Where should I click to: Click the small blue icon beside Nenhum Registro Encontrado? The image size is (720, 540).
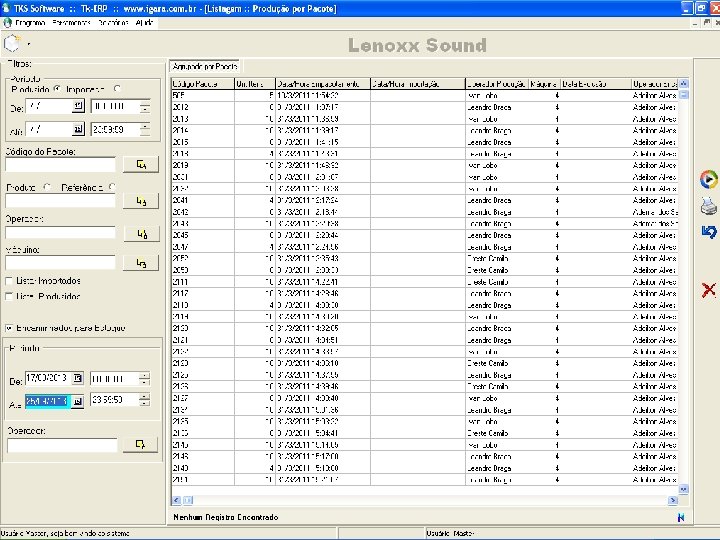pyautogui.click(x=681, y=518)
